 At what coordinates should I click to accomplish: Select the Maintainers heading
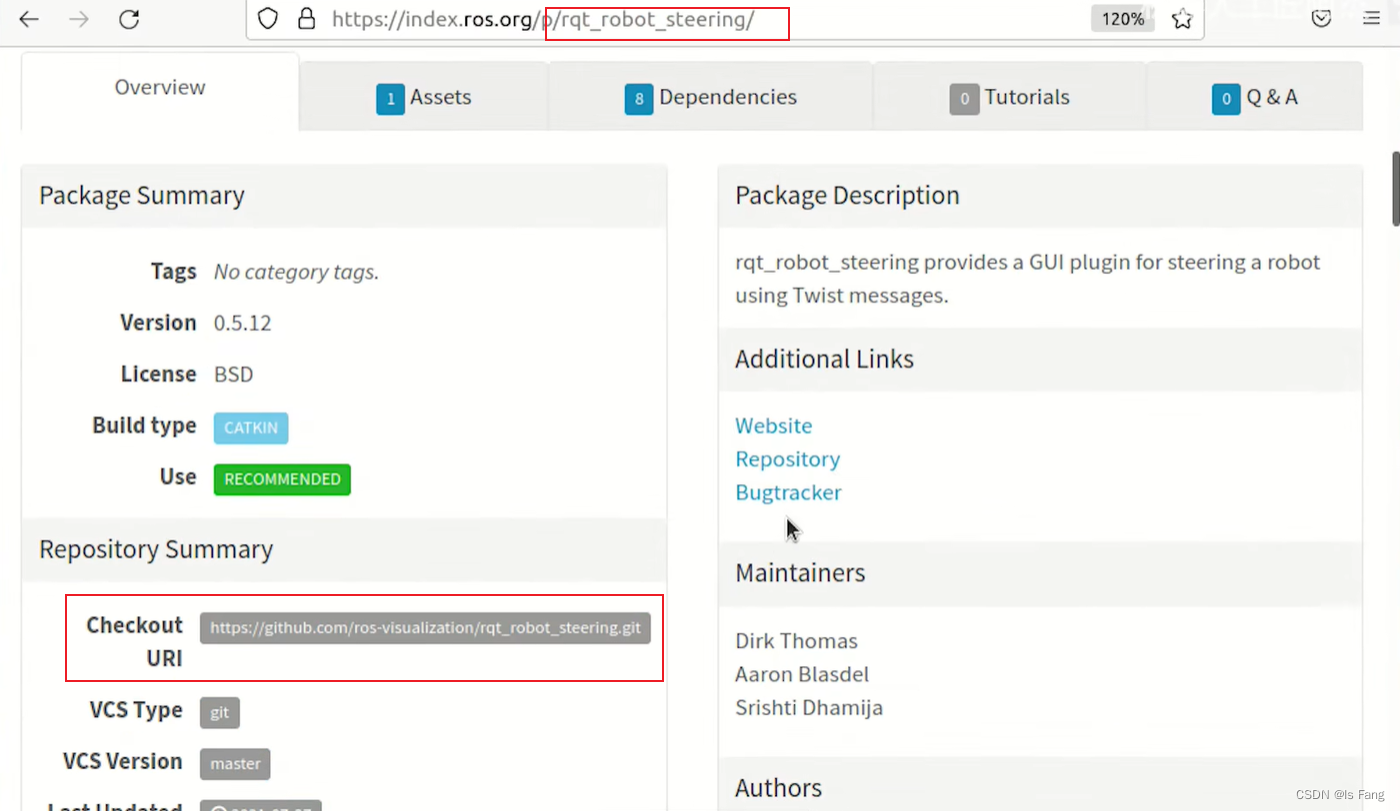point(800,573)
